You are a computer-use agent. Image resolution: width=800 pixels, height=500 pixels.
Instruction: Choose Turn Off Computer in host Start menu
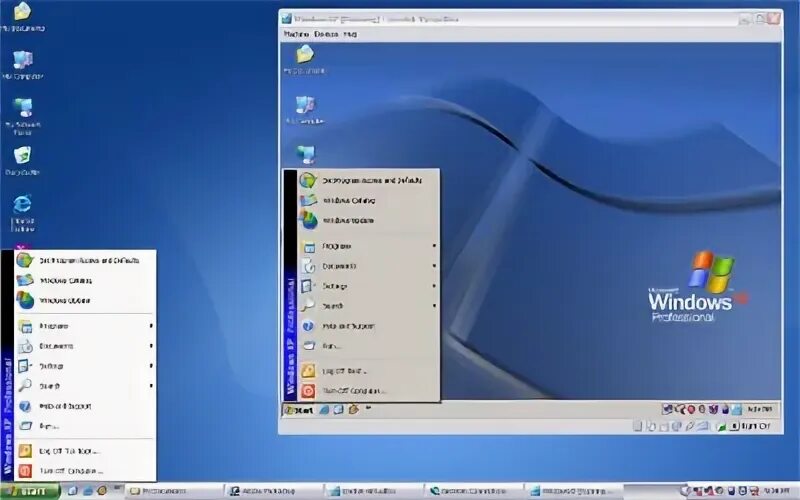pyautogui.click(x=85, y=471)
